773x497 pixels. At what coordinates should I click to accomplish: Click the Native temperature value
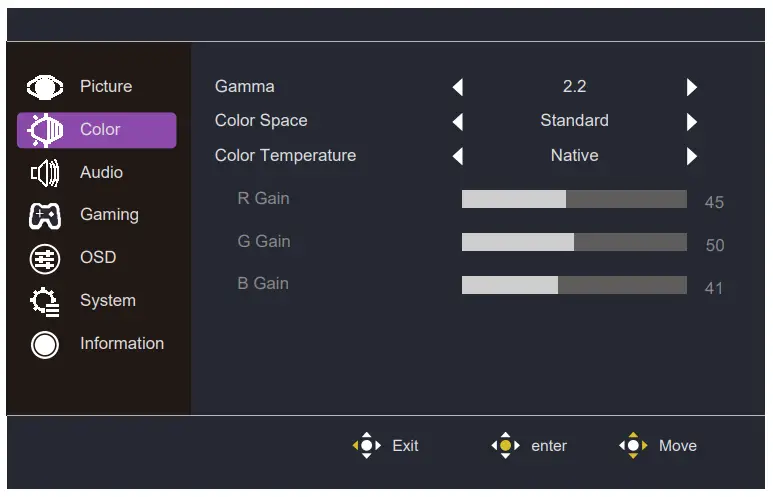(574, 156)
